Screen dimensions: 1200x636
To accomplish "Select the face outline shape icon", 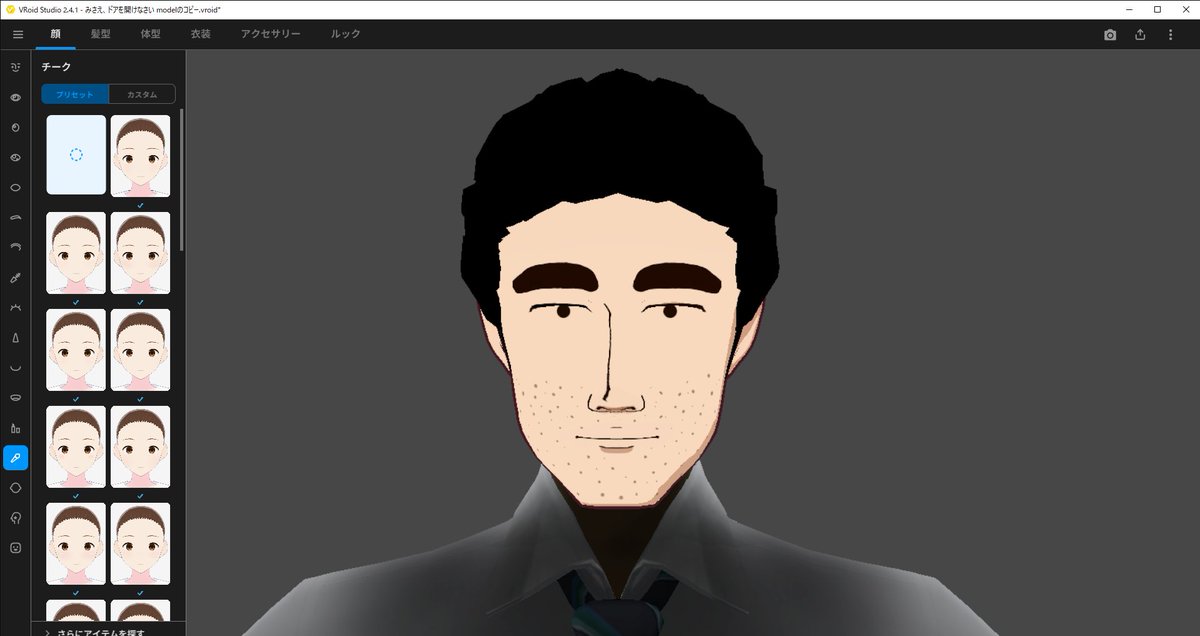I will [15, 488].
